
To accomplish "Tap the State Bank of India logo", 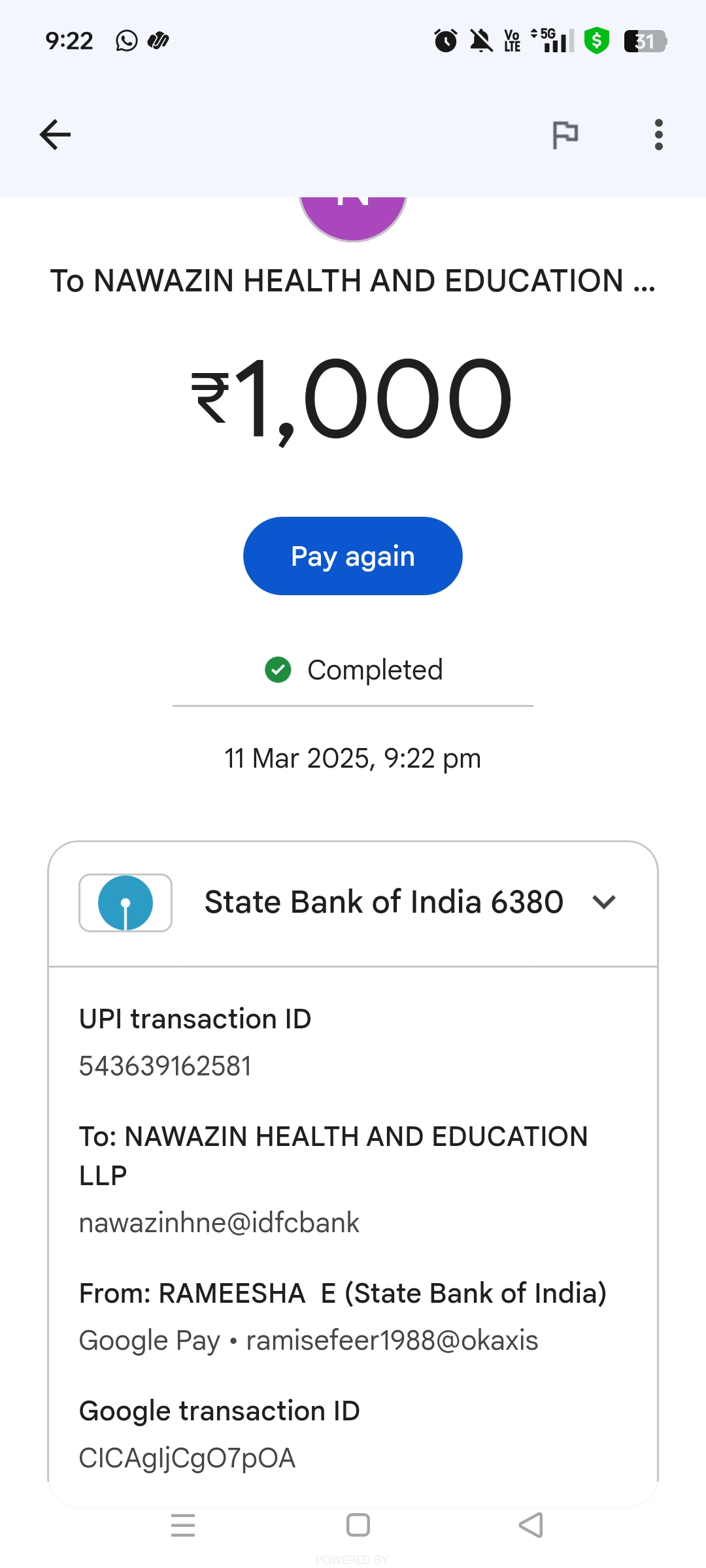I will (126, 903).
